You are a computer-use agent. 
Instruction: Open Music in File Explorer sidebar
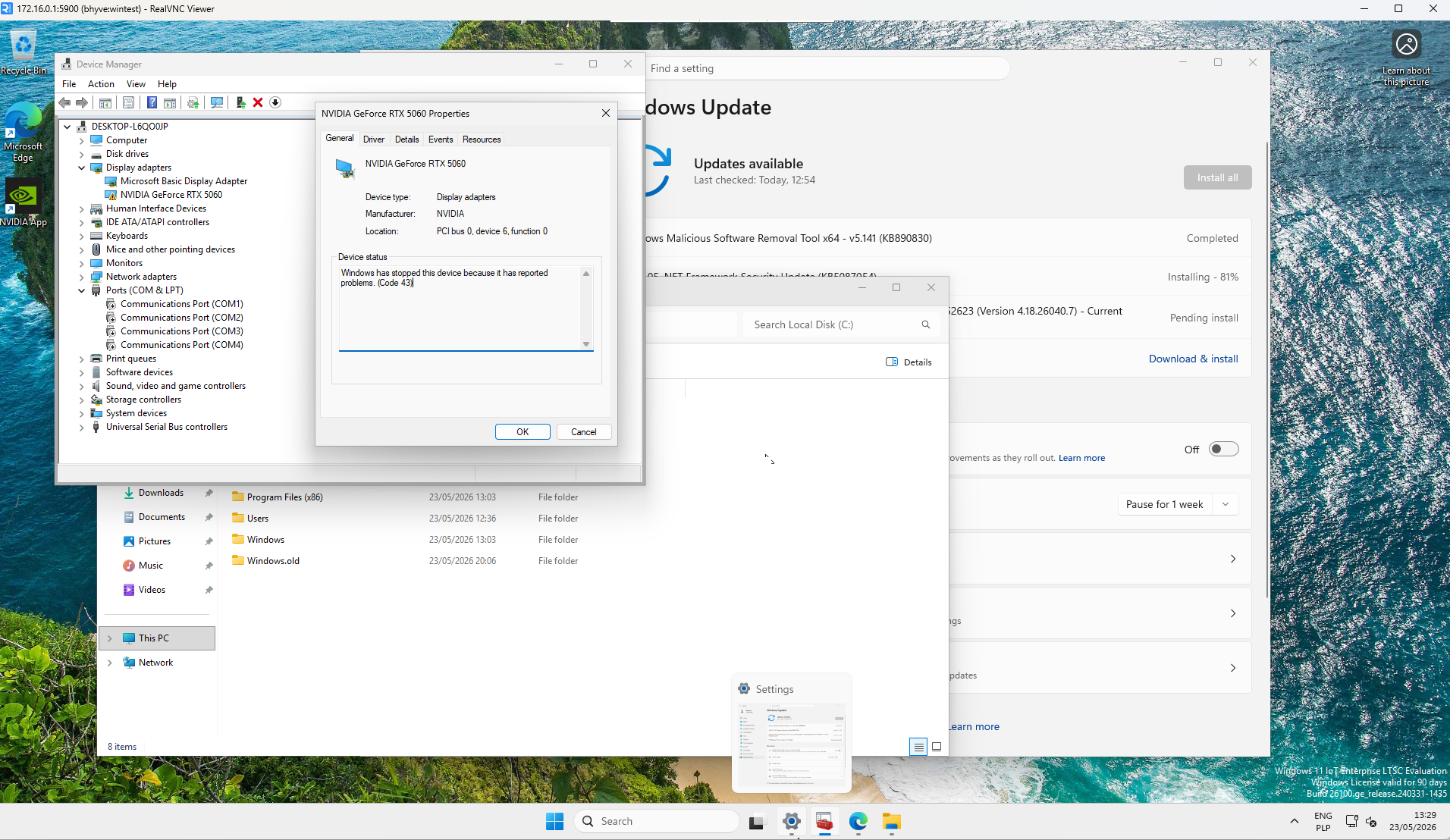click(x=150, y=566)
